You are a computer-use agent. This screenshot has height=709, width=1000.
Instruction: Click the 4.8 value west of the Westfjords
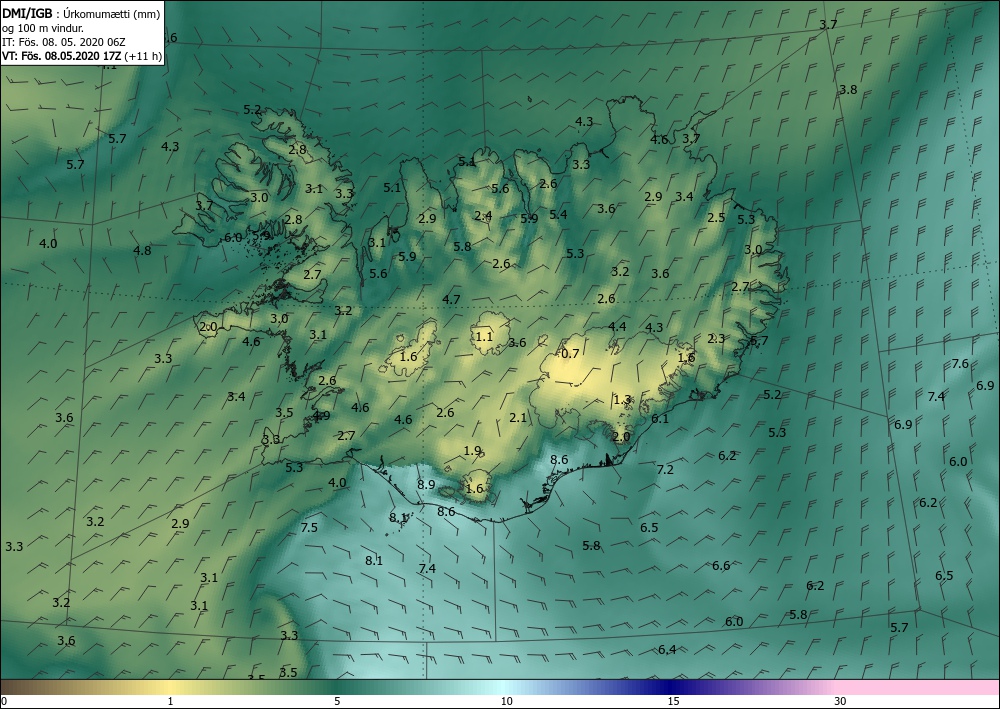(x=142, y=251)
